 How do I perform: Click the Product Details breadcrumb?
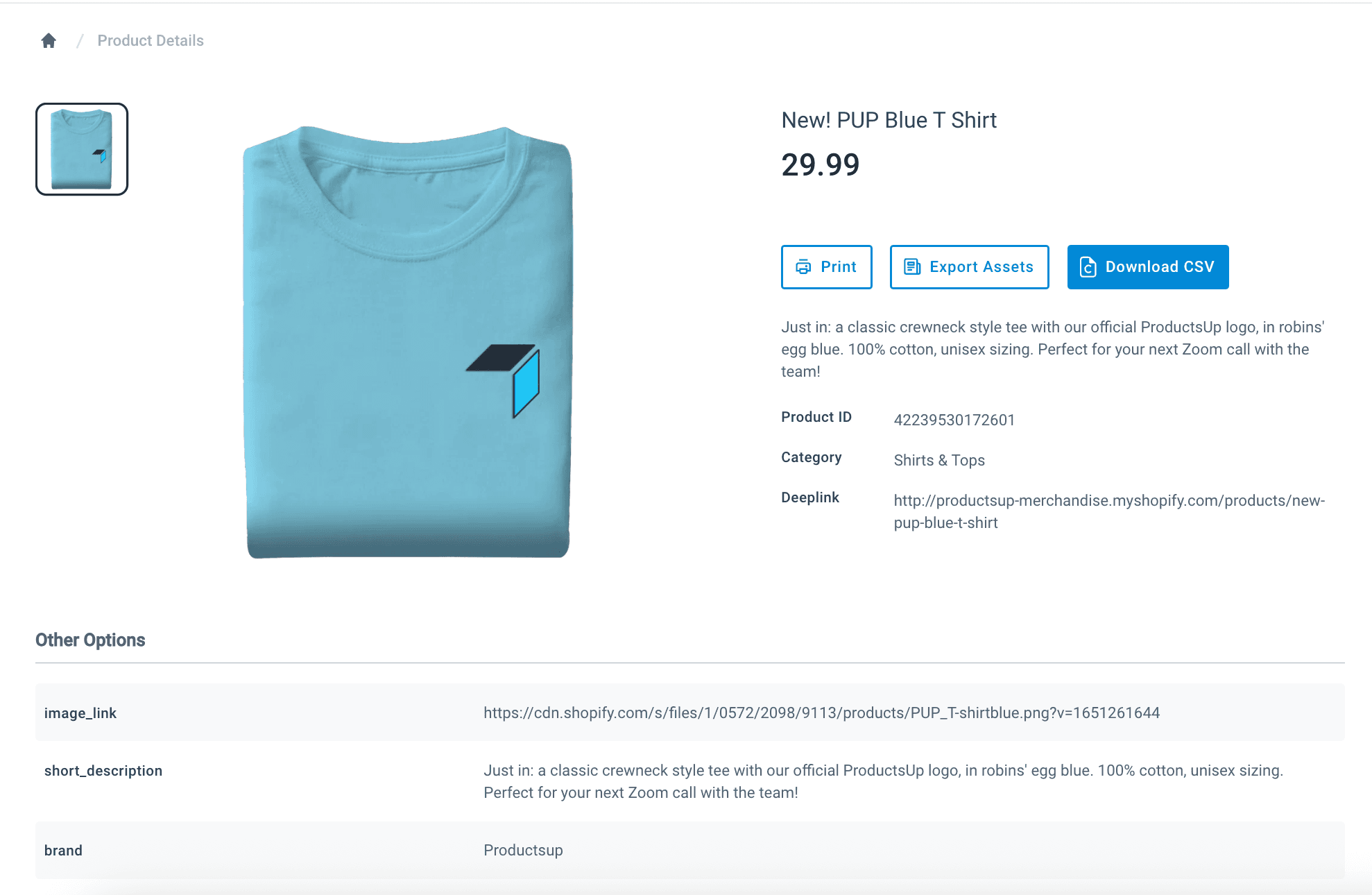(151, 41)
